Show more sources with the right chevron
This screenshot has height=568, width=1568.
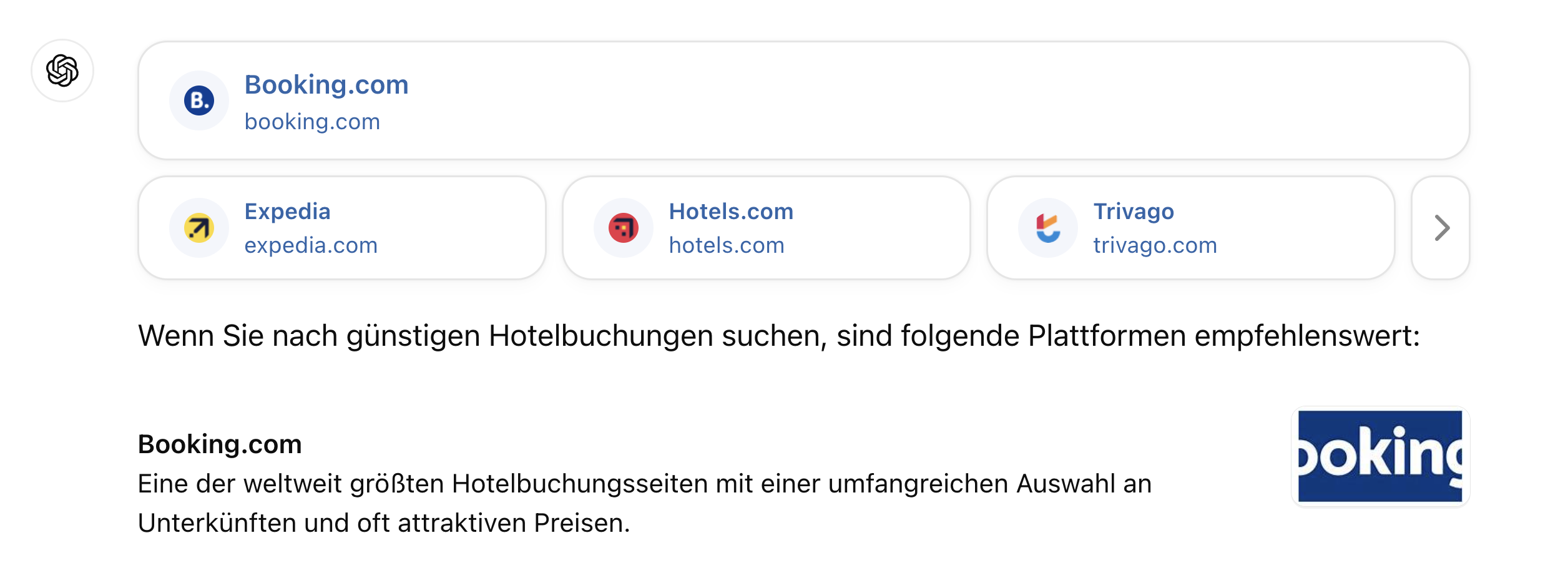1441,228
